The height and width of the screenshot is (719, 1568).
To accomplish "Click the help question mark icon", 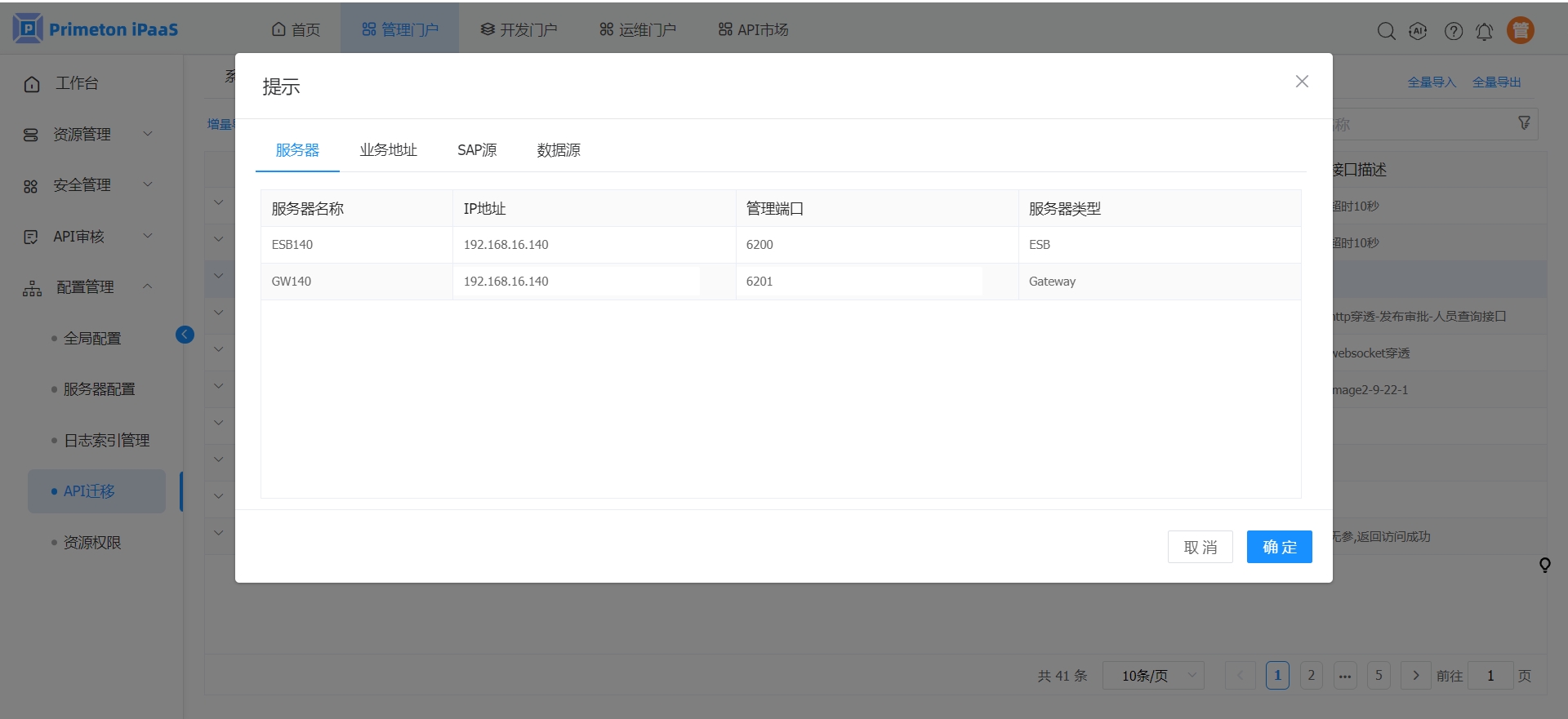I will [x=1453, y=31].
